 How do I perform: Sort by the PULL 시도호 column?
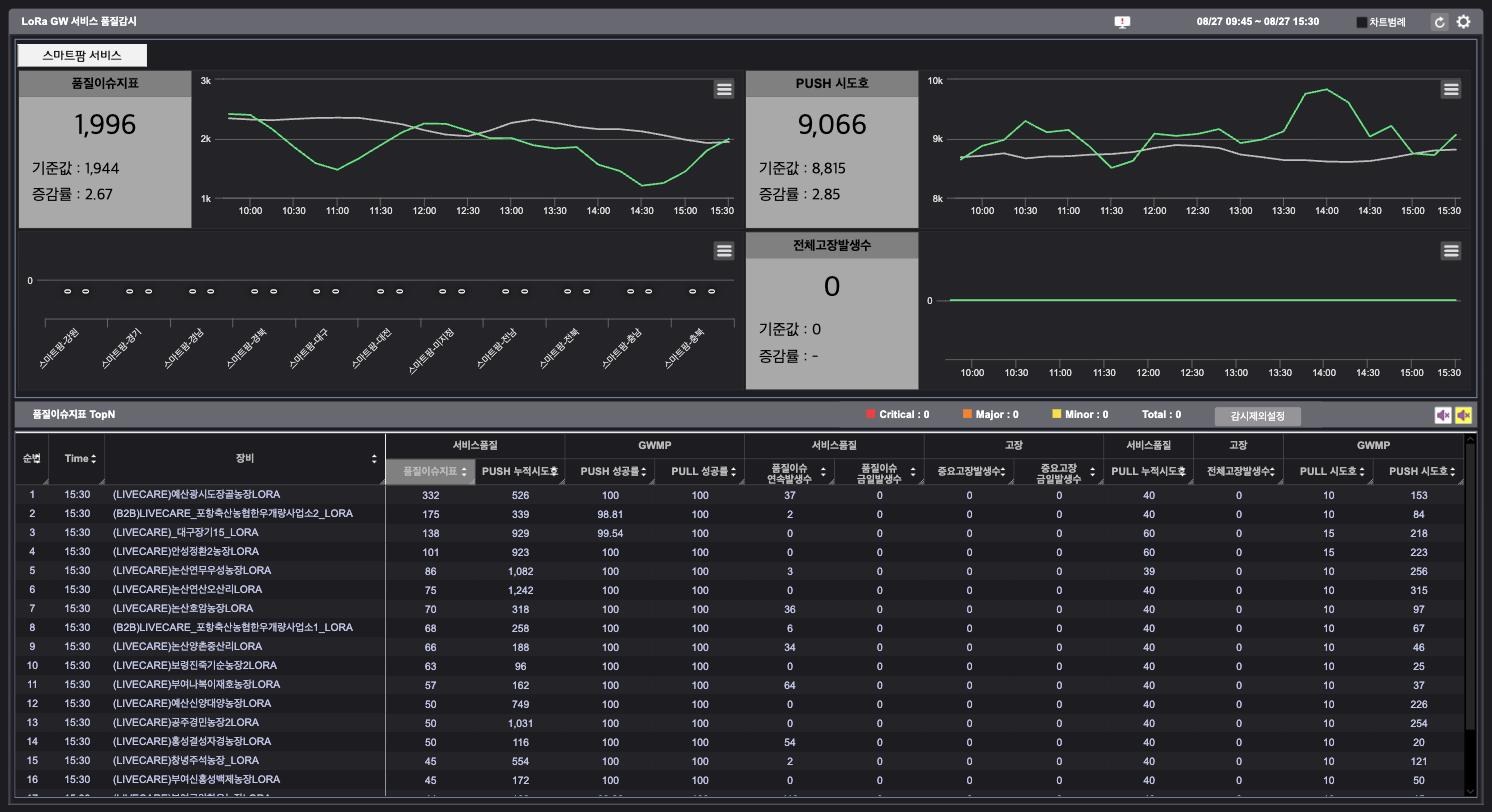1328,471
